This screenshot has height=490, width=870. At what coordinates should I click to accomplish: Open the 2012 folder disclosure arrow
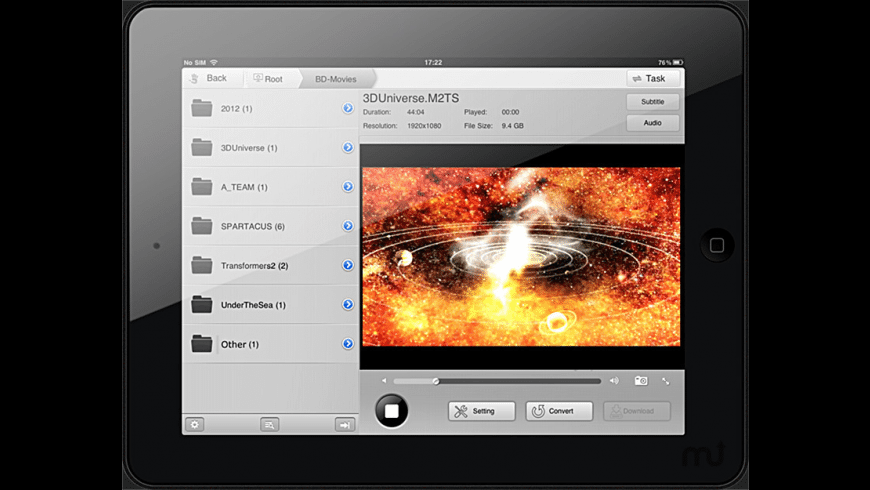pyautogui.click(x=348, y=108)
